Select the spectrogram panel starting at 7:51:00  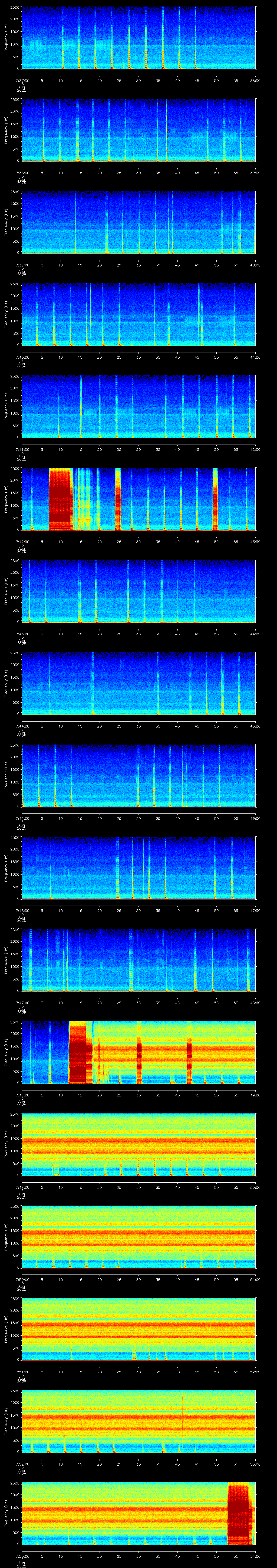pyautogui.click(x=139, y=1329)
